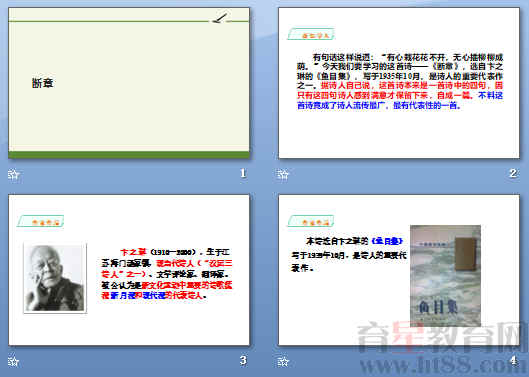Click the green label tag on slide 3
The width and height of the screenshot is (529, 377).
41,221
